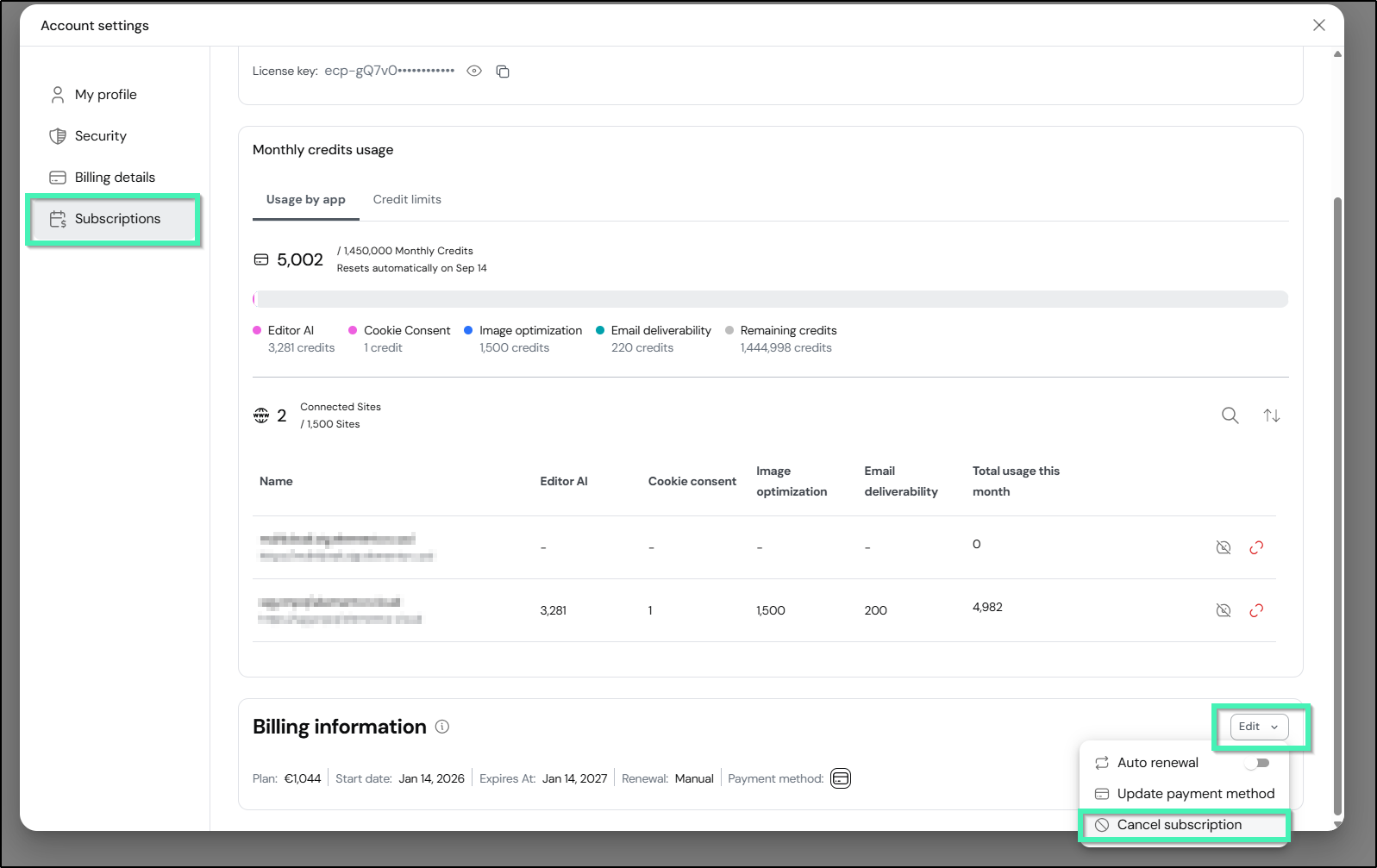This screenshot has width=1377, height=868.
Task: Click the teal Email deliverability legend dot
Action: coord(600,330)
